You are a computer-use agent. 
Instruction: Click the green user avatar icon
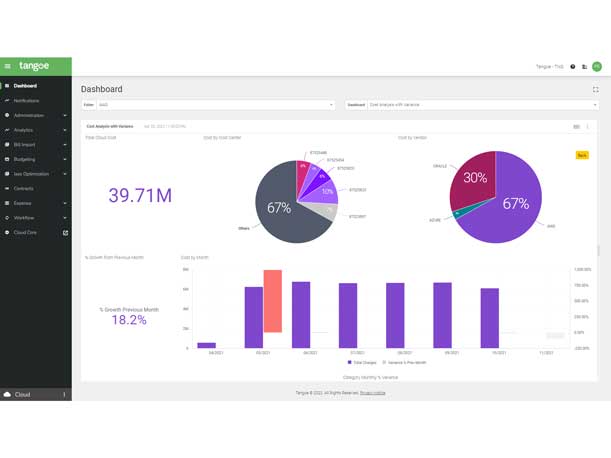(596, 67)
